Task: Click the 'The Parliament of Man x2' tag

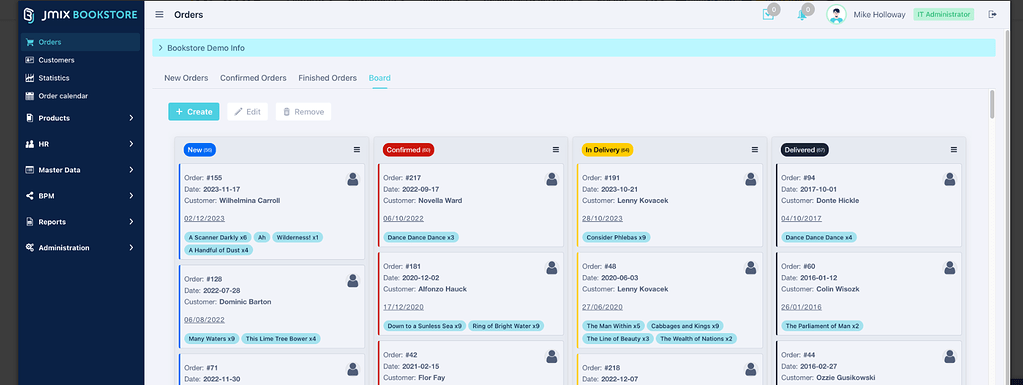Action: (x=822, y=326)
